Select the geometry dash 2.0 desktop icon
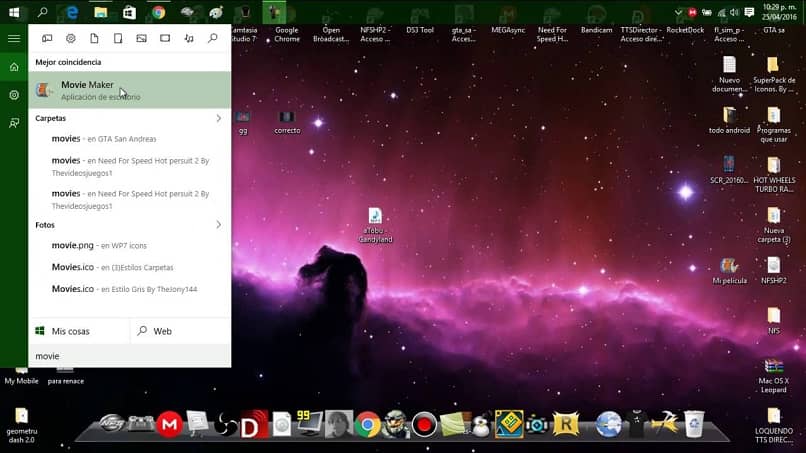 [22, 425]
